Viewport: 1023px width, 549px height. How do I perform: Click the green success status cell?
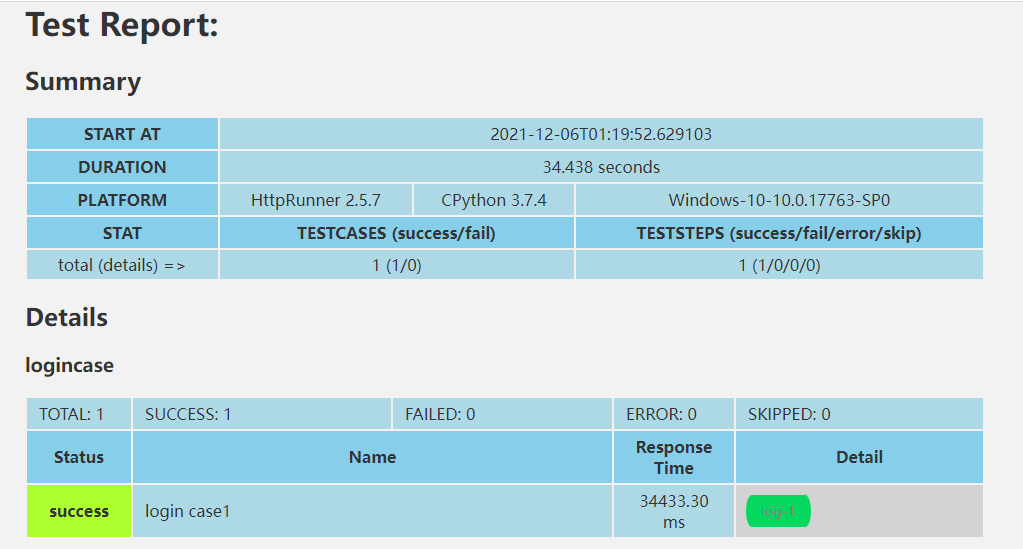(x=79, y=511)
